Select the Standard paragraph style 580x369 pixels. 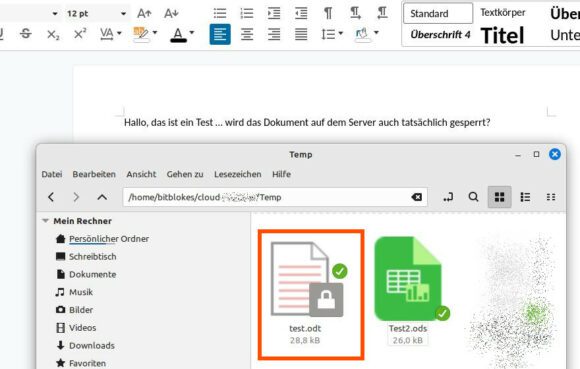click(438, 13)
